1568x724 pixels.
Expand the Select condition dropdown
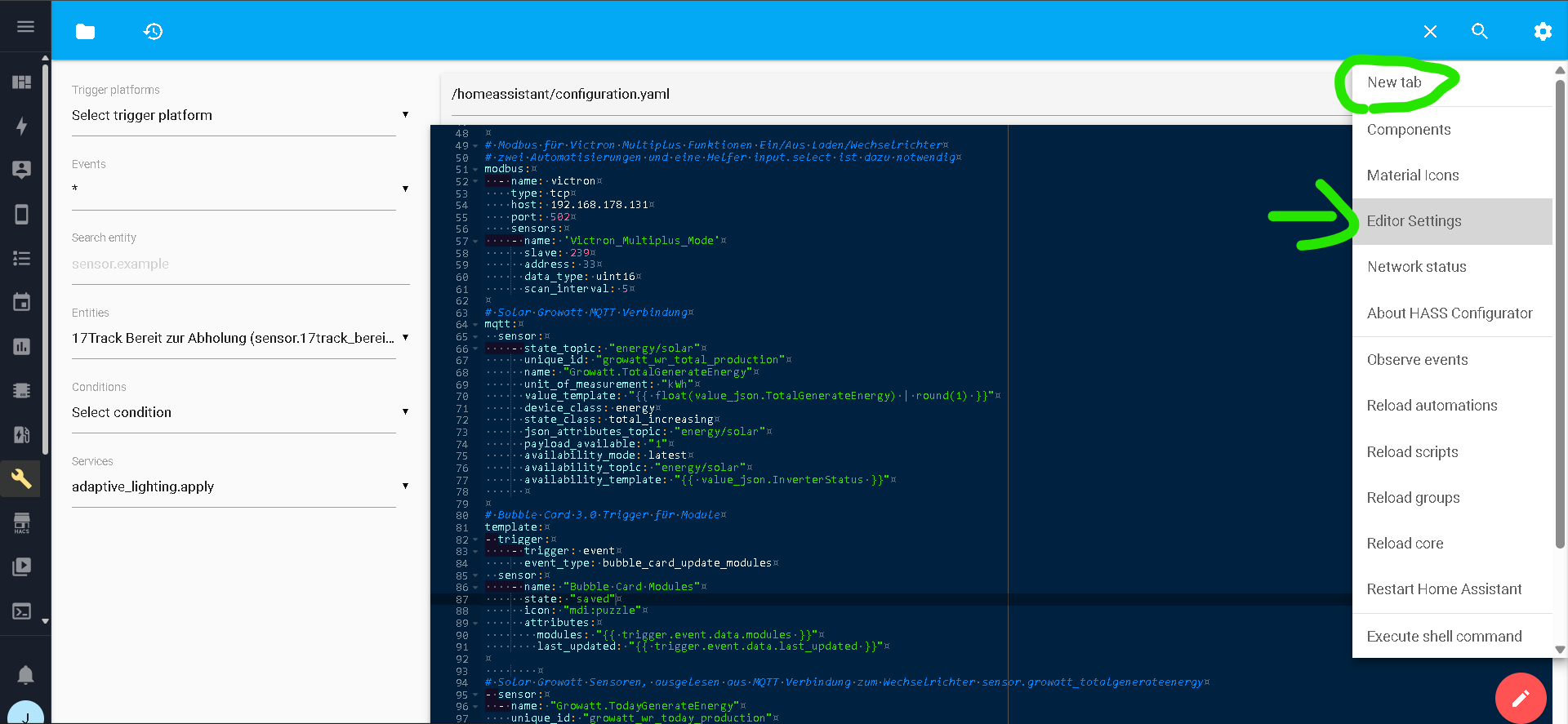click(x=239, y=412)
